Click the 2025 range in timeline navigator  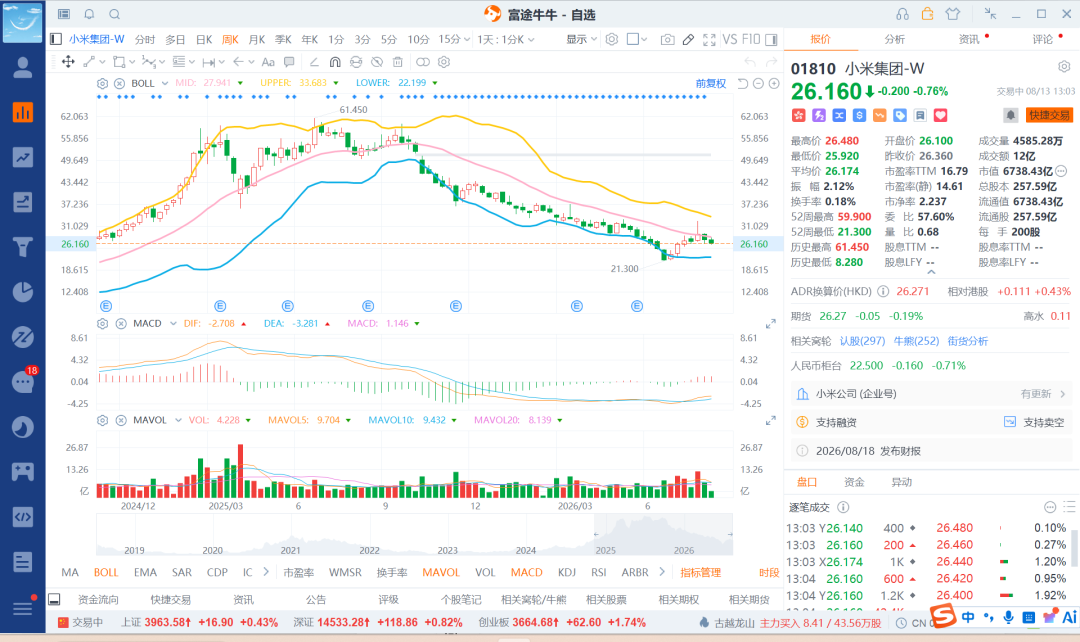coord(605,550)
